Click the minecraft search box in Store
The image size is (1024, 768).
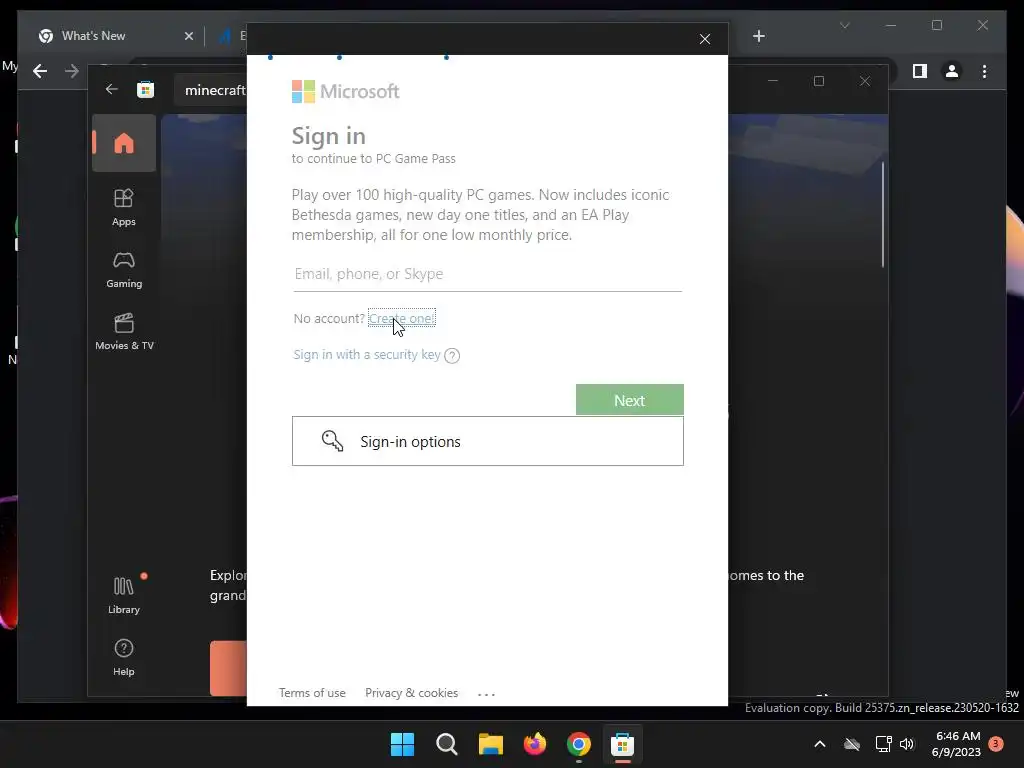pyautogui.click(x=212, y=90)
